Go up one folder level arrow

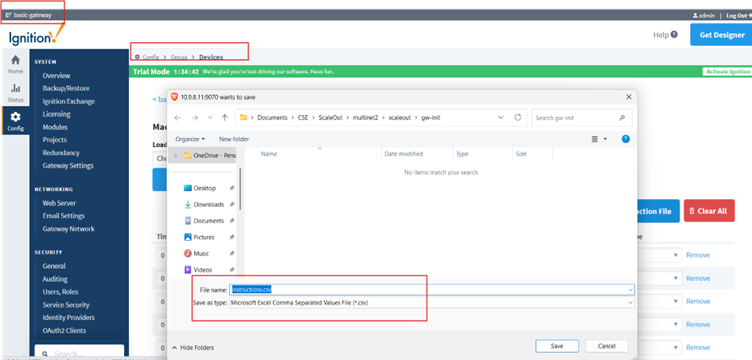click(224, 117)
